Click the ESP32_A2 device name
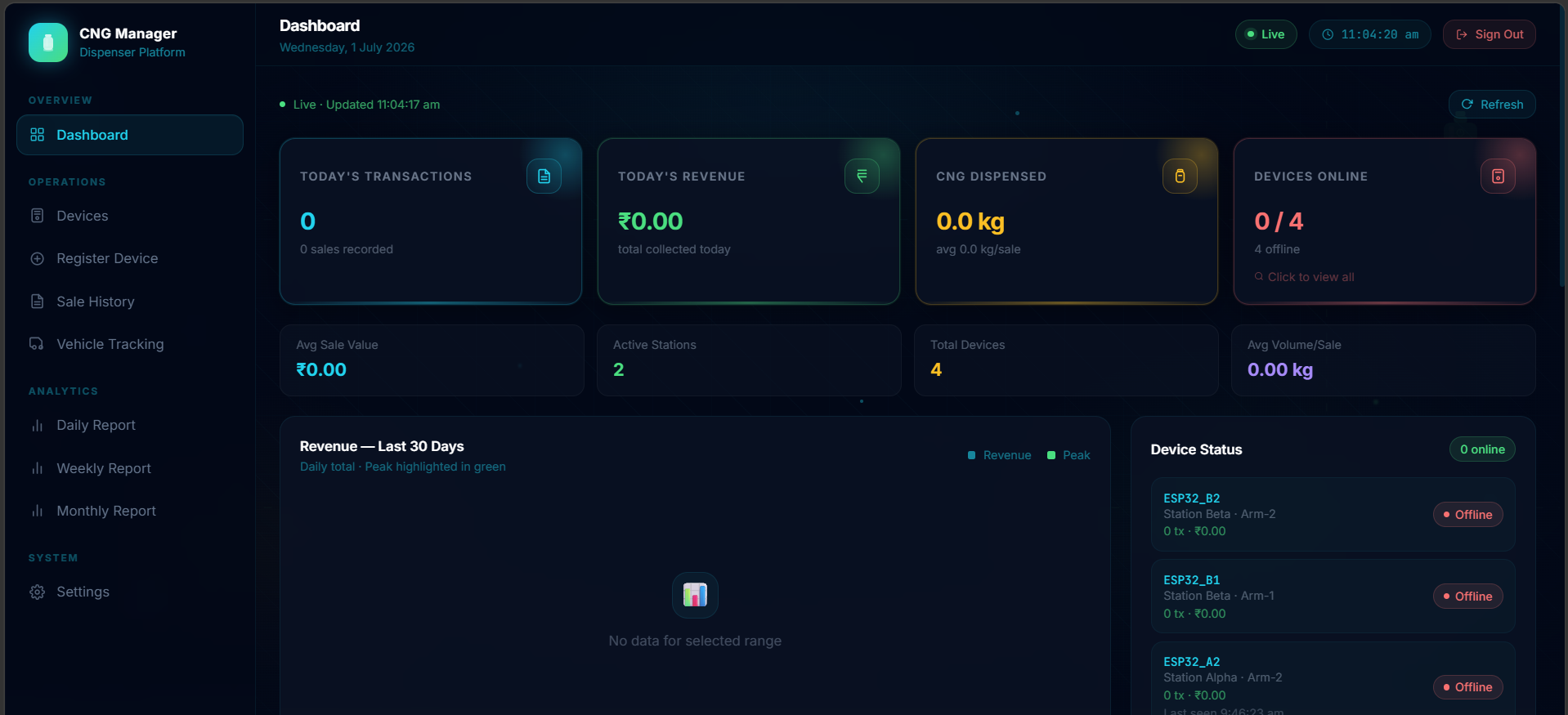 click(x=1191, y=662)
